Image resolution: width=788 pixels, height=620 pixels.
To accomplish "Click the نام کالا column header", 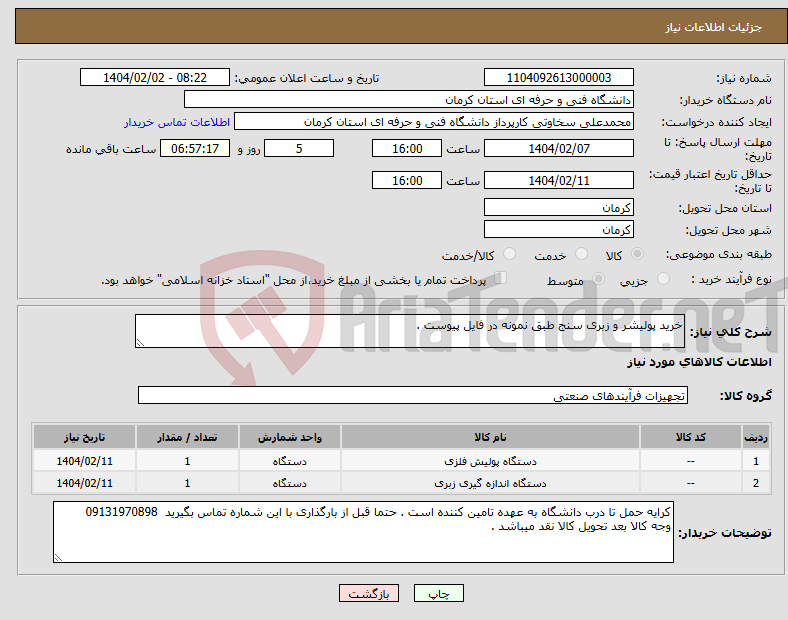I will coord(490,437).
